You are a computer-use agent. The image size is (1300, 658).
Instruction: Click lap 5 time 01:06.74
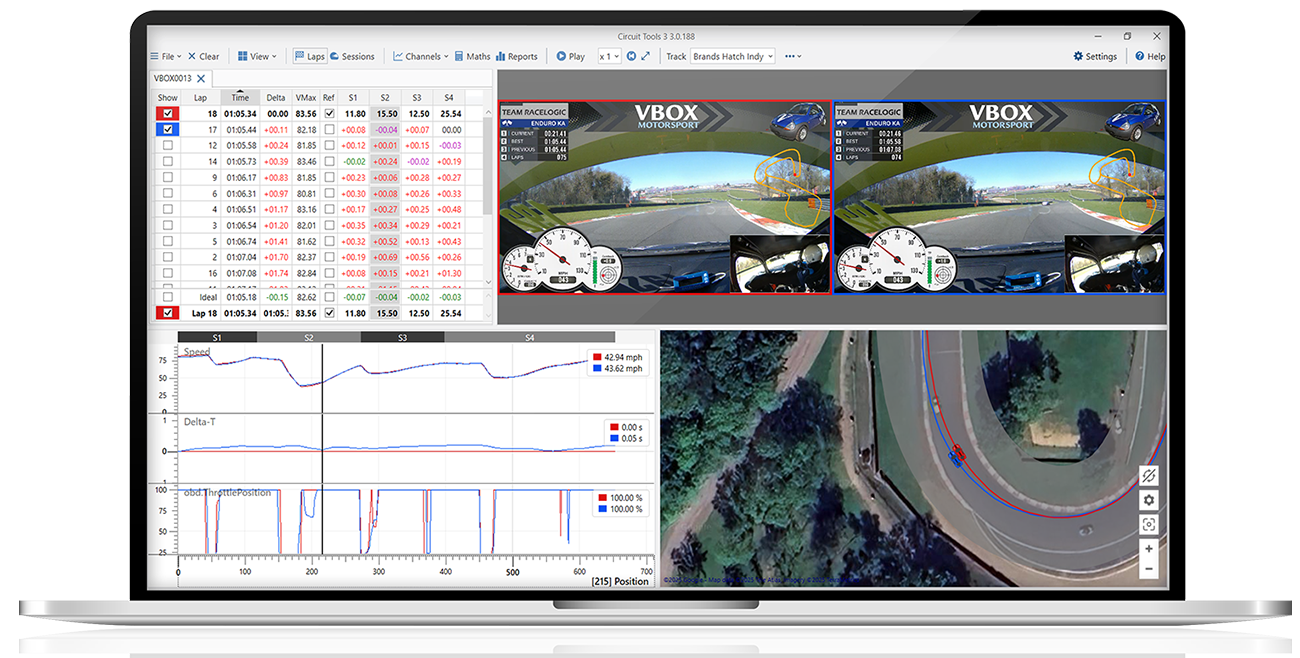click(240, 242)
